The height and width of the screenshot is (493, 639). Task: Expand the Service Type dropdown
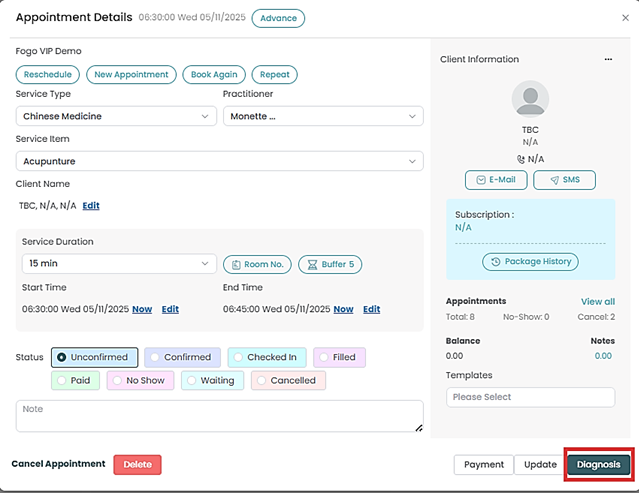click(x=116, y=116)
